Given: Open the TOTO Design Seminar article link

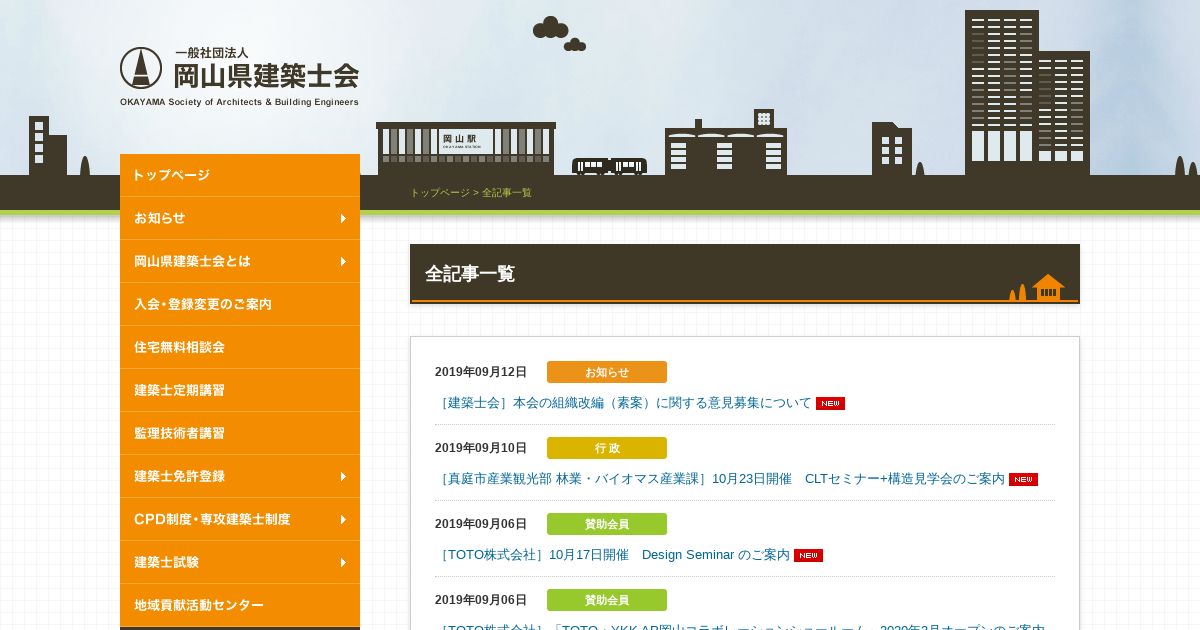Looking at the screenshot, I should (612, 555).
